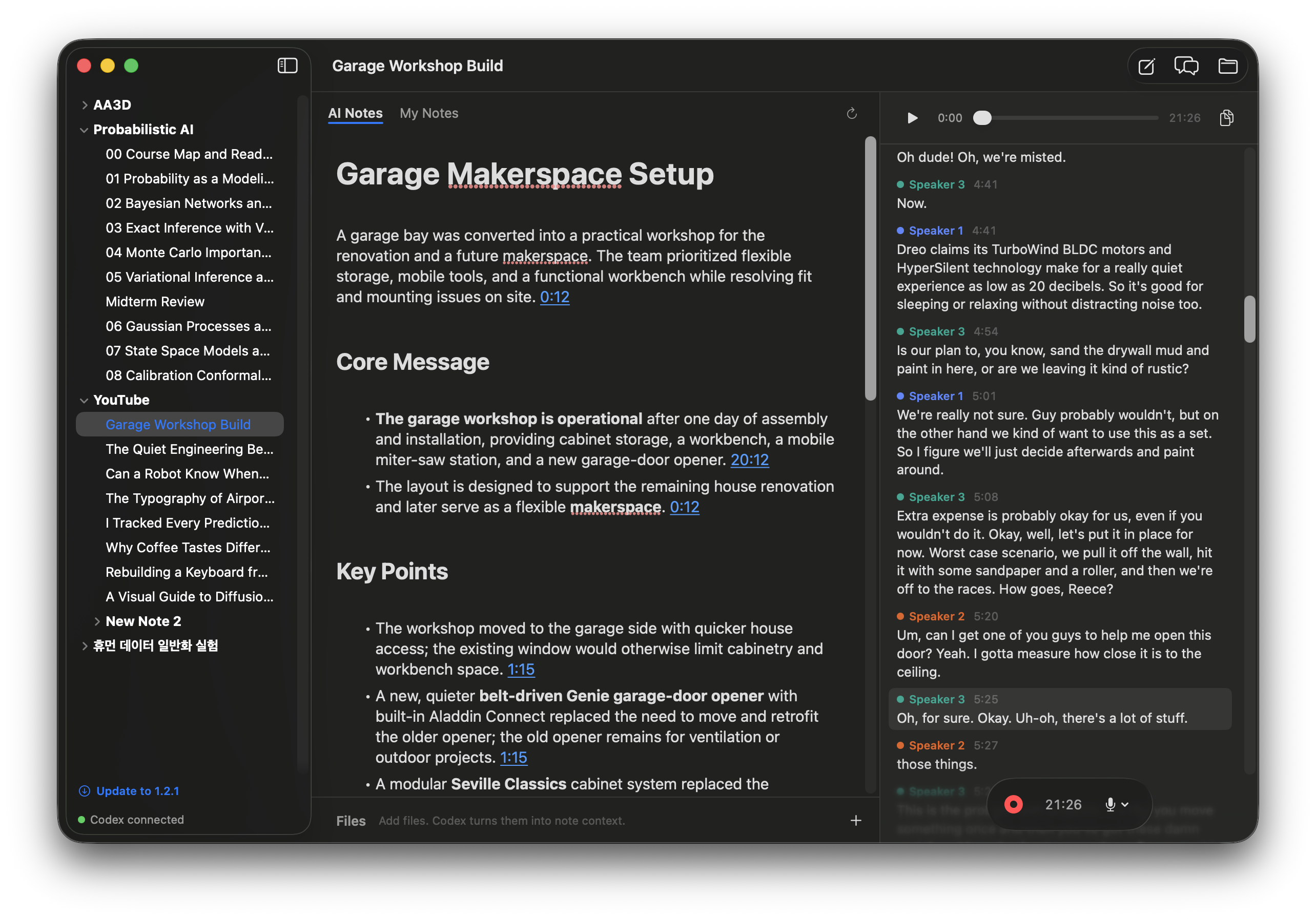
Task: Expand the 휴먼 데이터 일반화 실험 folder
Action: [84, 645]
